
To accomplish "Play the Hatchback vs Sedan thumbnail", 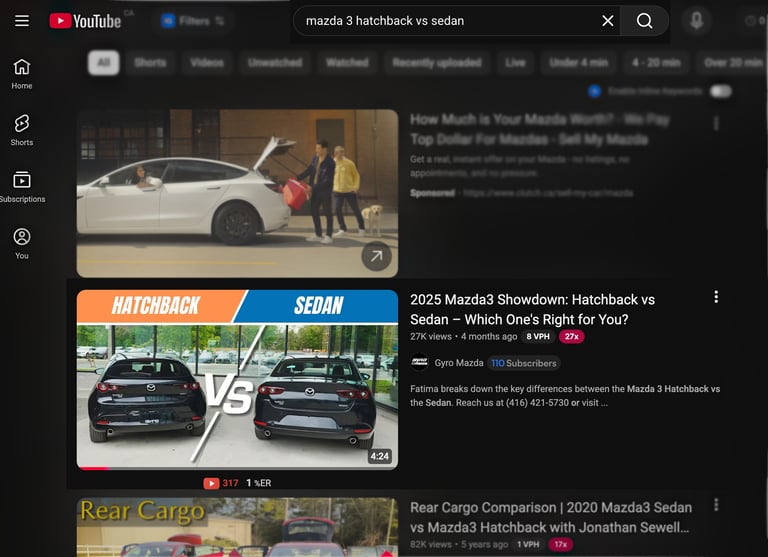I will [x=237, y=379].
